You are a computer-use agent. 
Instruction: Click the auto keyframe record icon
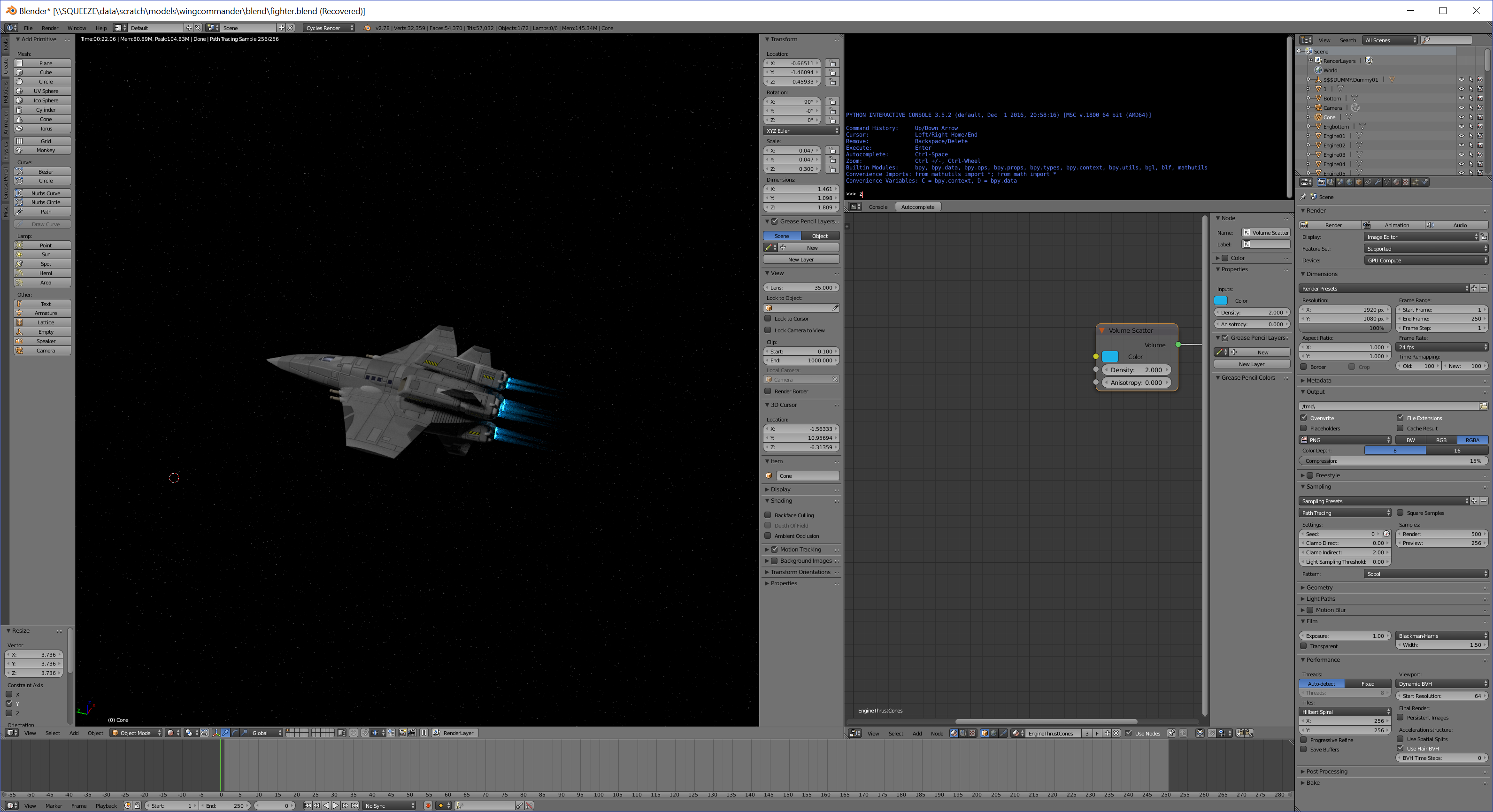pos(428,805)
